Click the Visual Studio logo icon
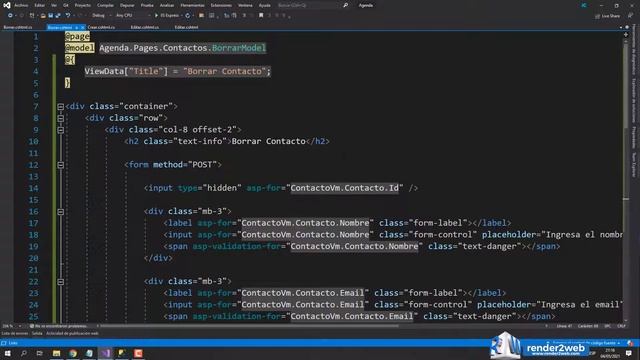This screenshot has width=640, height=360. (6, 5)
